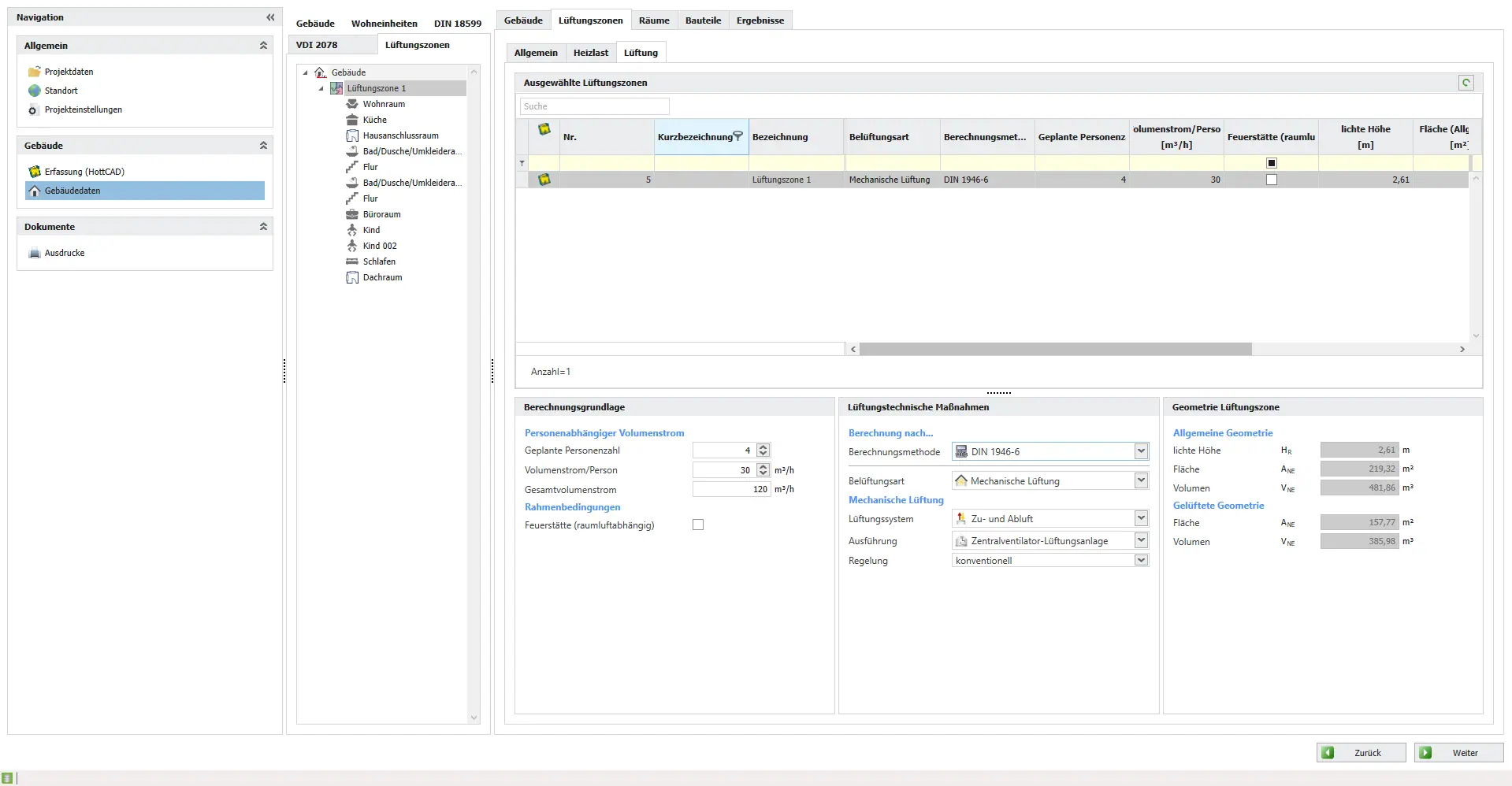1512x786 pixels.
Task: Switch to the Räume tab
Action: pos(654,20)
